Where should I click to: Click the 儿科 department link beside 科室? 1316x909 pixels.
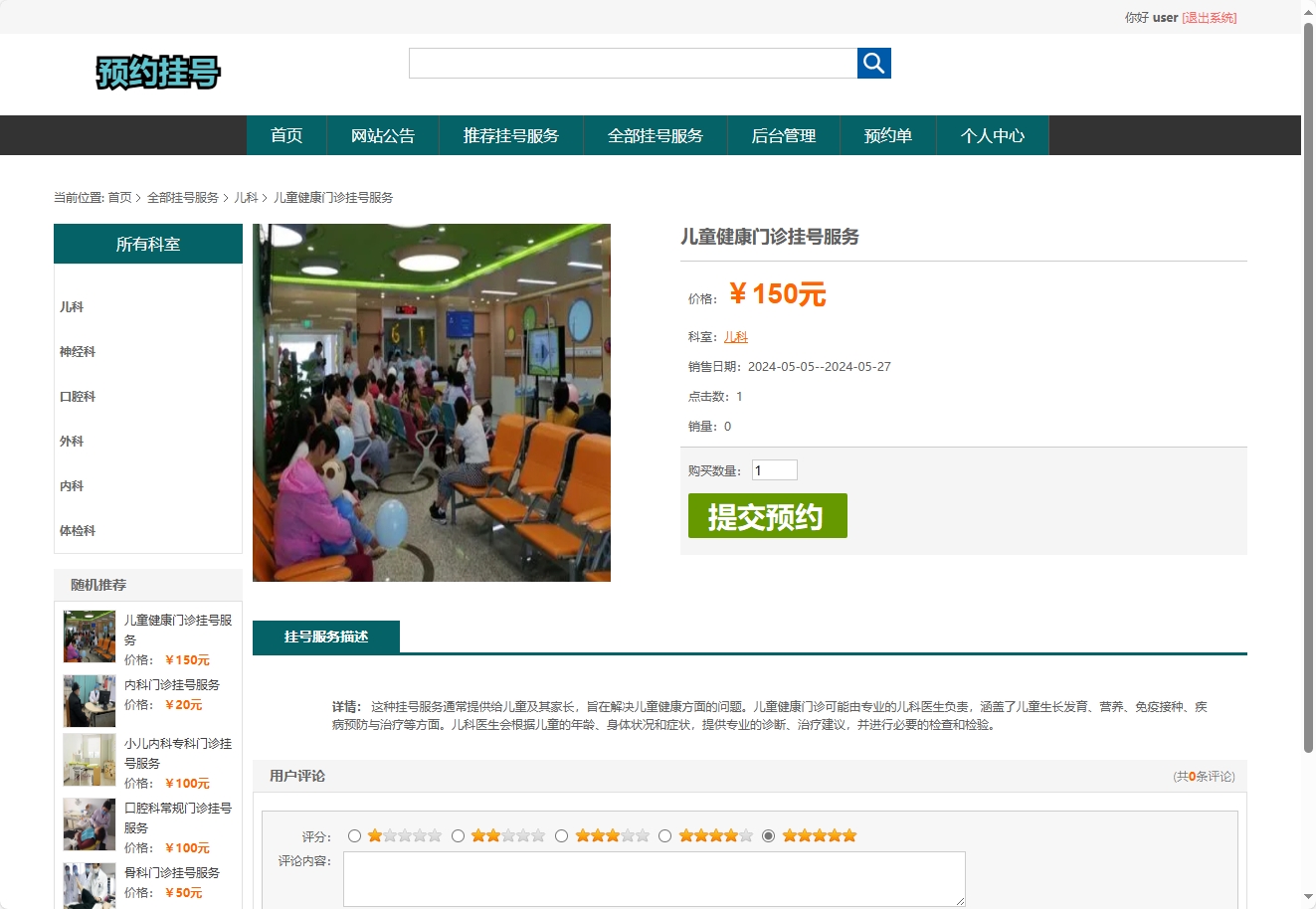(x=736, y=337)
